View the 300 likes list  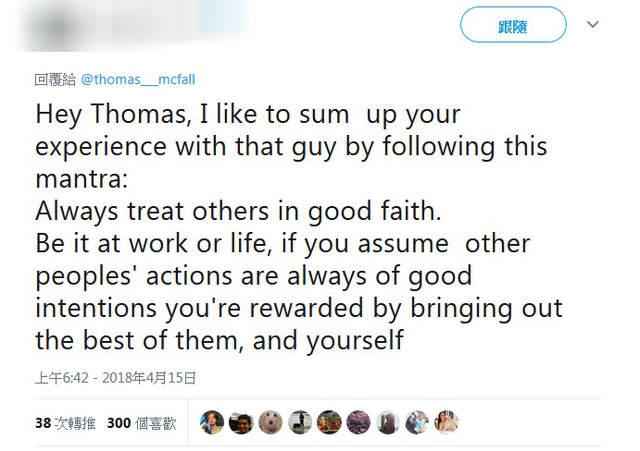(141, 423)
